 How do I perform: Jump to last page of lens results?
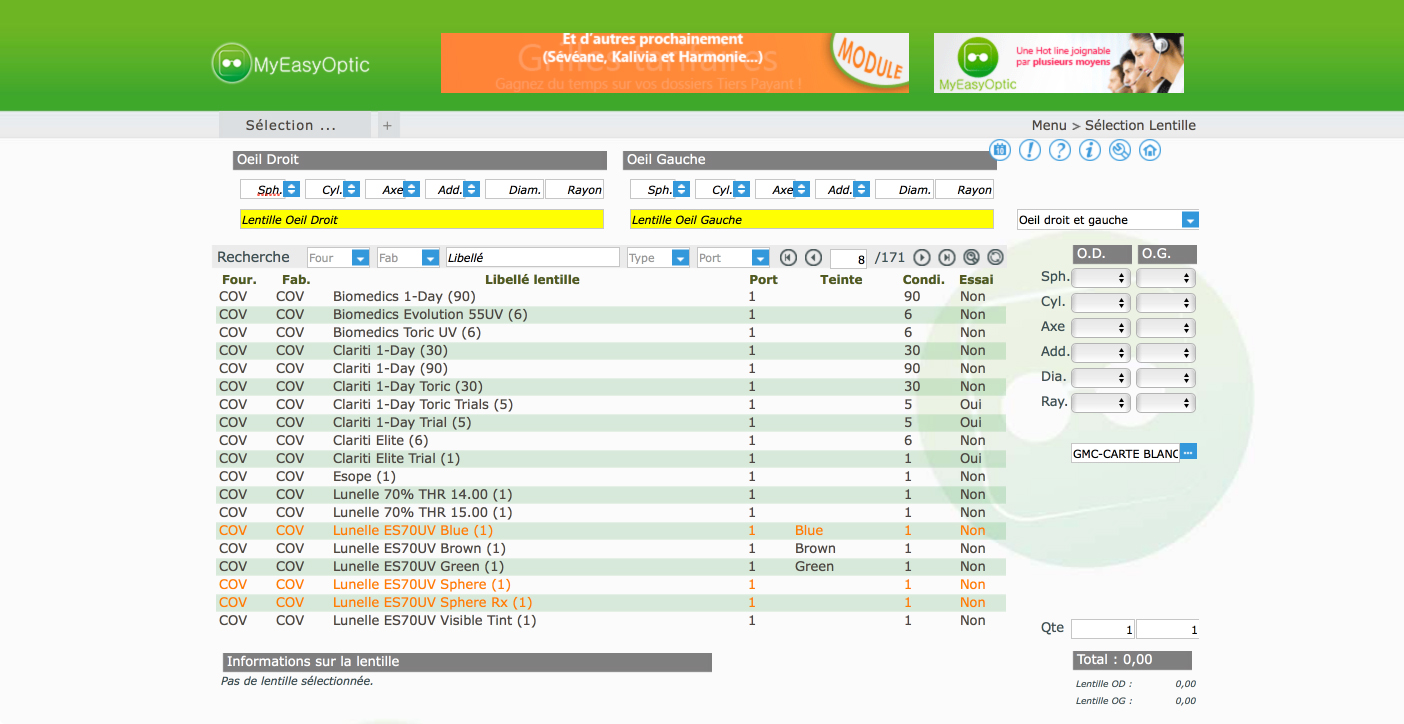947,258
